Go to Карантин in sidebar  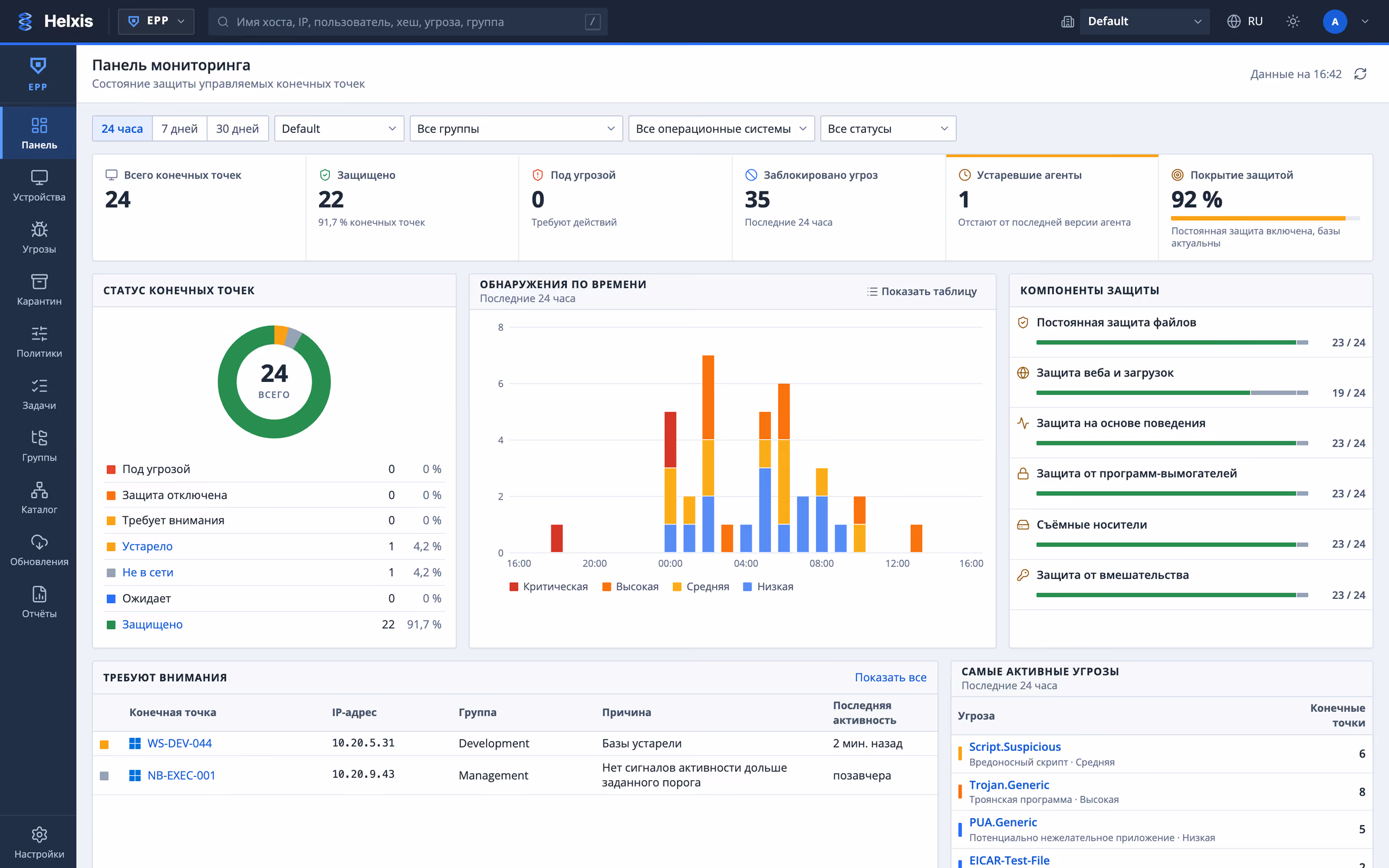pyautogui.click(x=39, y=290)
